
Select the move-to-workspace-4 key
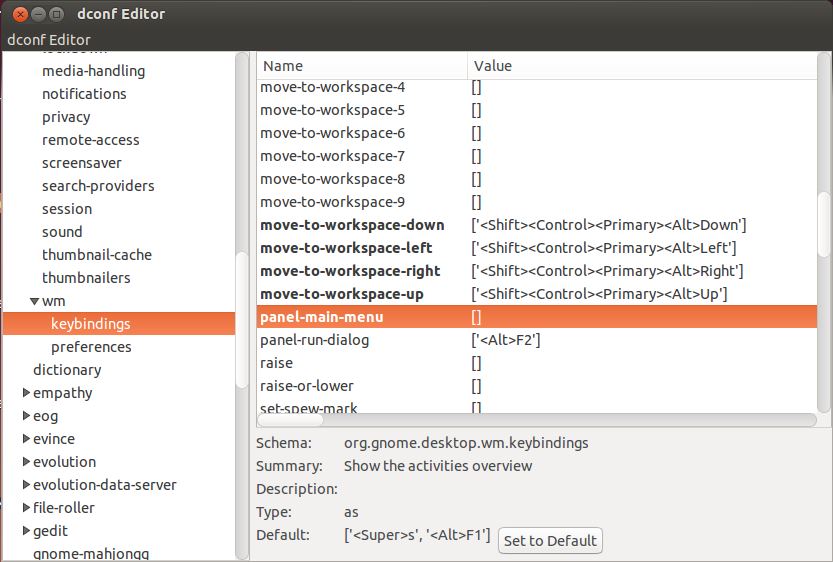pos(332,87)
